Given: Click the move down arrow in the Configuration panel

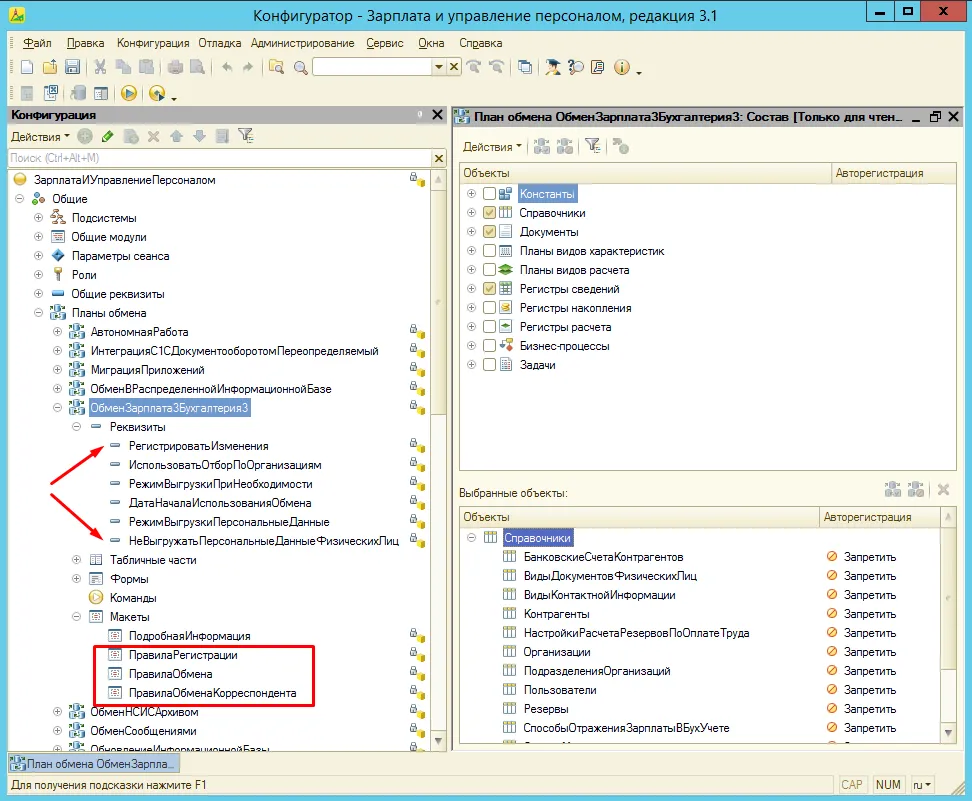Looking at the screenshot, I should click(x=199, y=136).
